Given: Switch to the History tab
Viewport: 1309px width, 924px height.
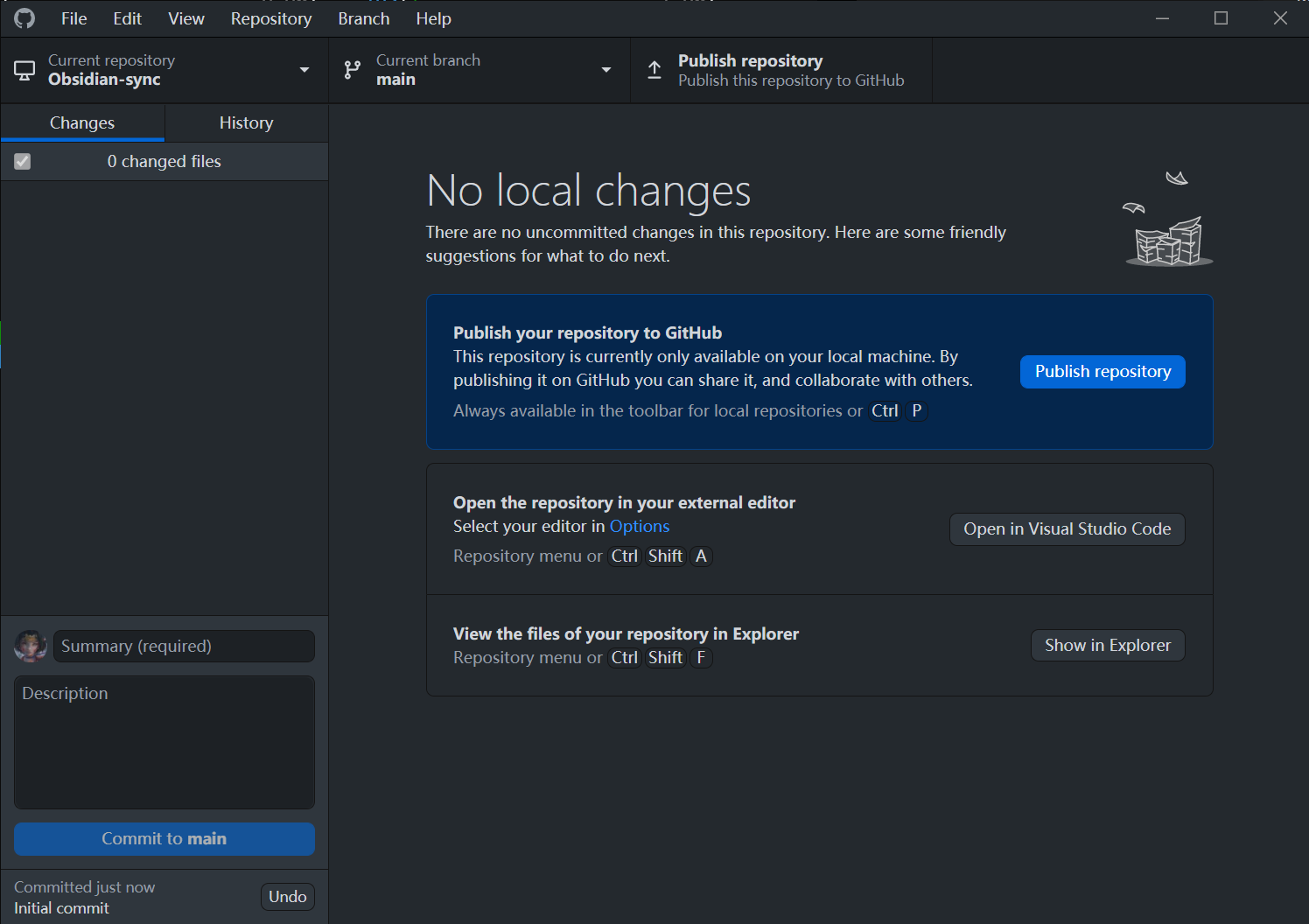Looking at the screenshot, I should tap(247, 123).
